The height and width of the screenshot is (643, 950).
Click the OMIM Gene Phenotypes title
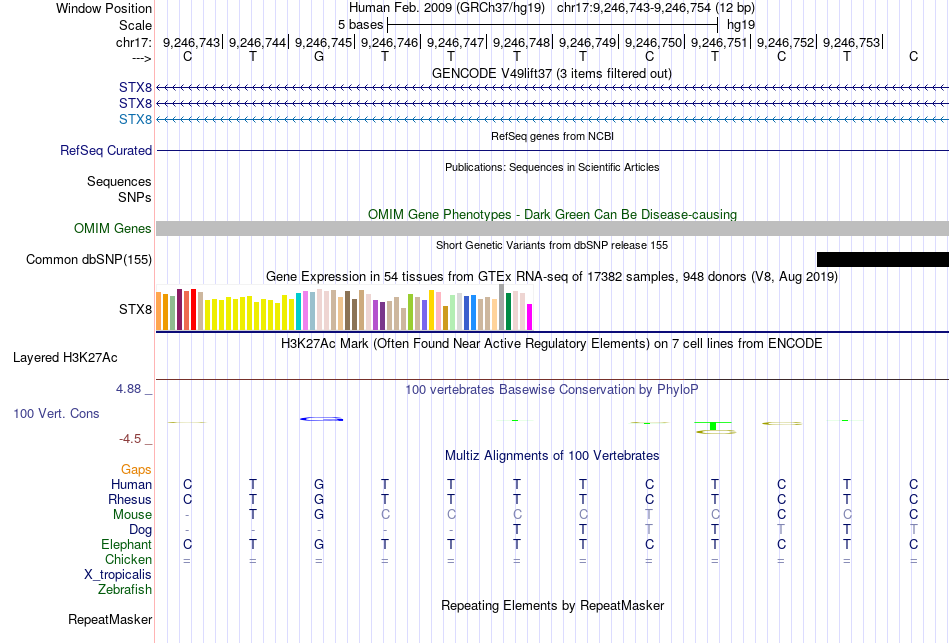coord(552,215)
